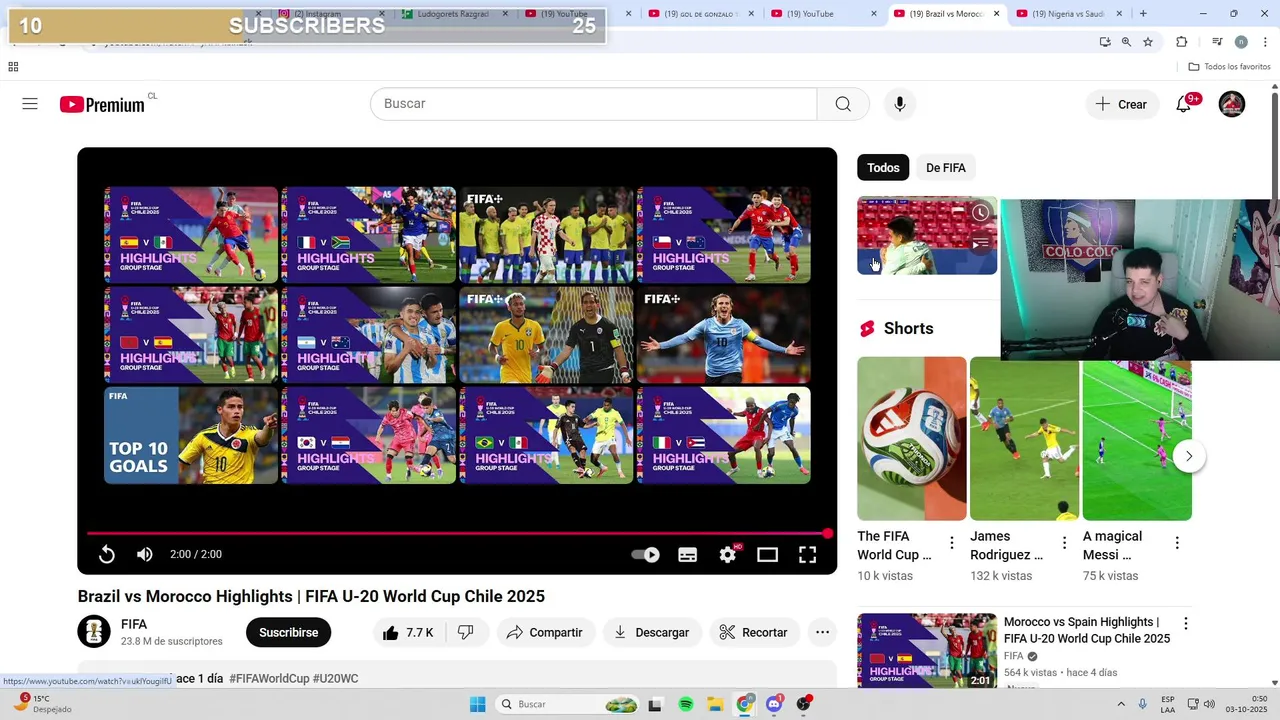Open options for A magical Messi short

1177,543
